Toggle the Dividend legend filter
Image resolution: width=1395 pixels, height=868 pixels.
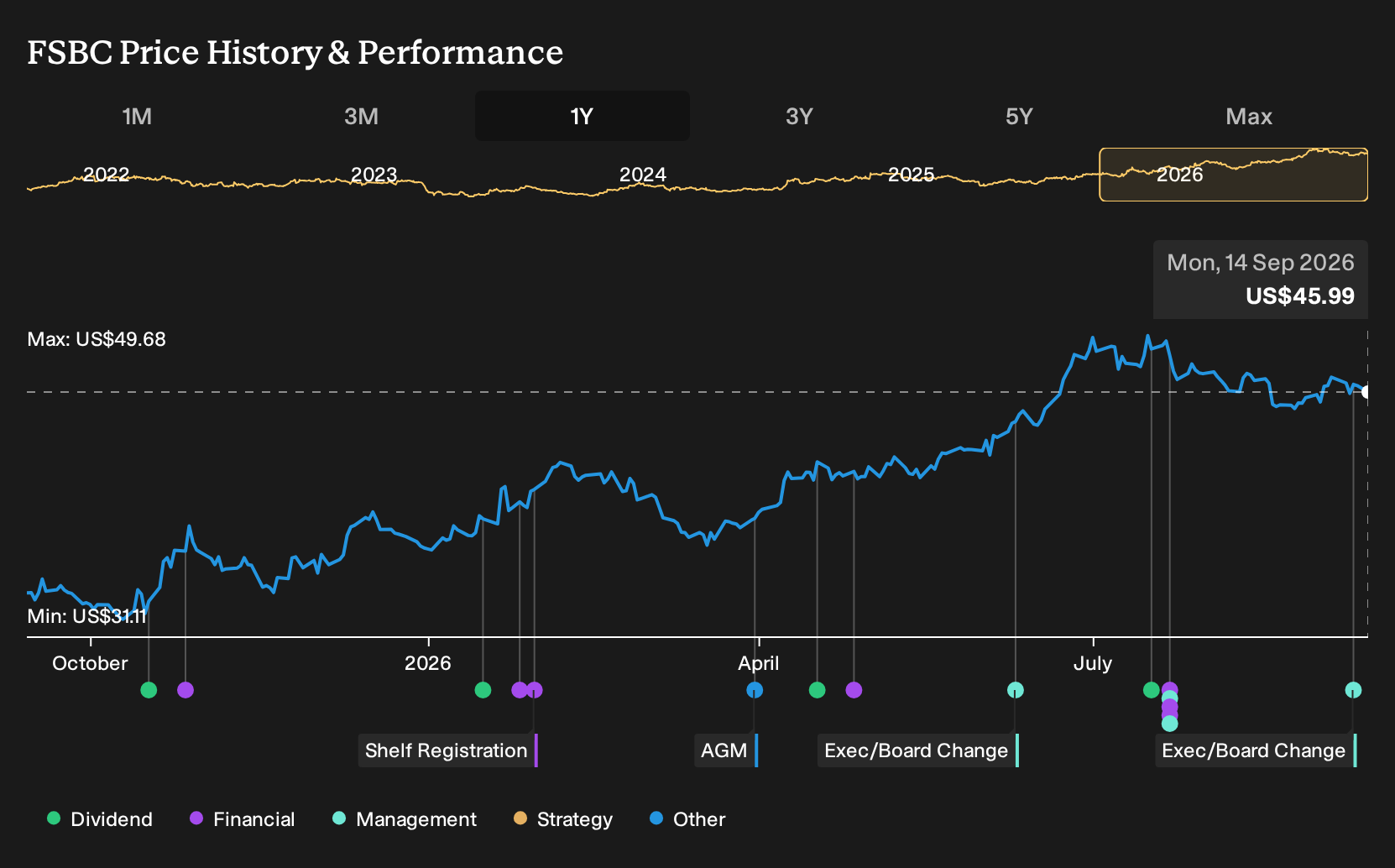tap(100, 819)
